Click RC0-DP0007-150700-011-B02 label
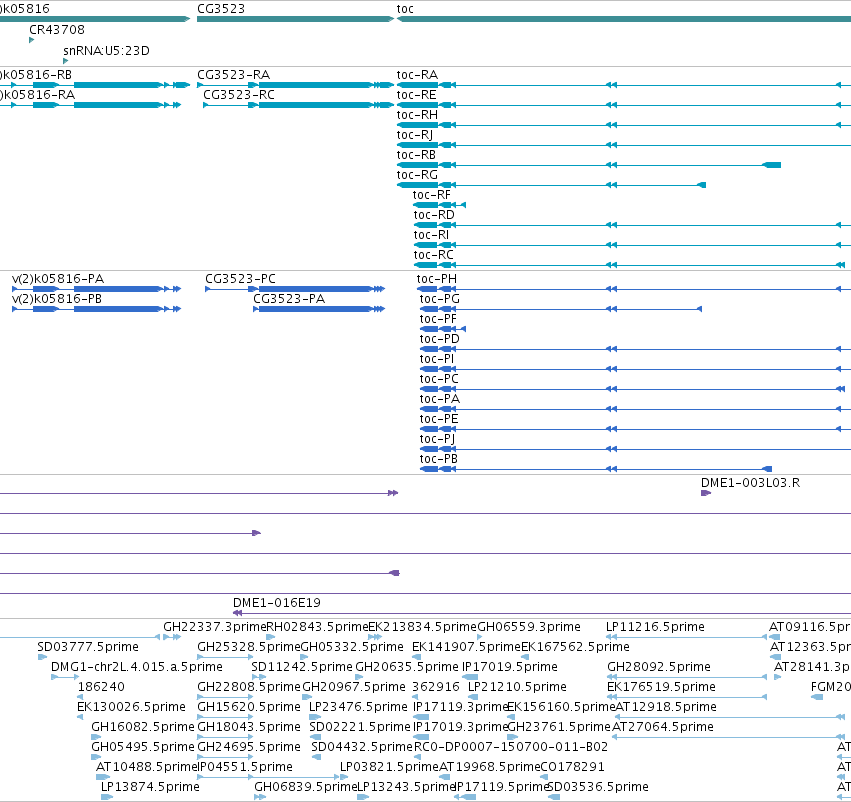851x802 pixels. click(x=511, y=747)
